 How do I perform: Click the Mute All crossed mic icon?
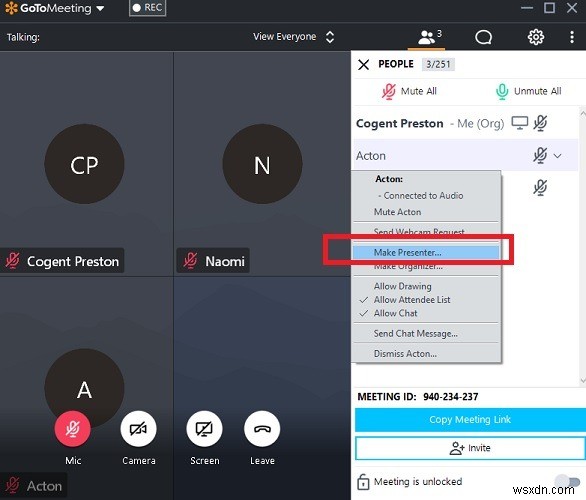pos(388,91)
